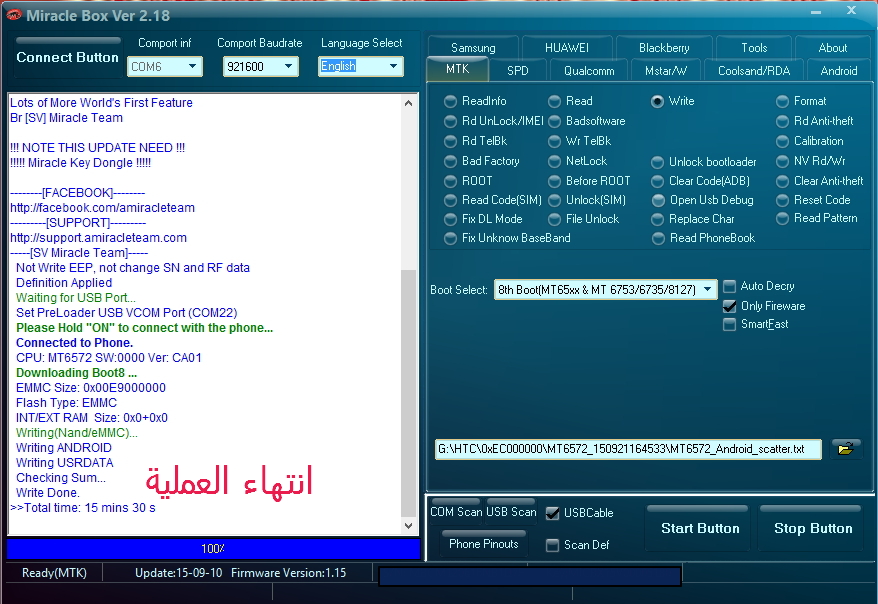878x604 pixels.
Task: Toggle the USBCable checkbox
Action: pos(552,513)
